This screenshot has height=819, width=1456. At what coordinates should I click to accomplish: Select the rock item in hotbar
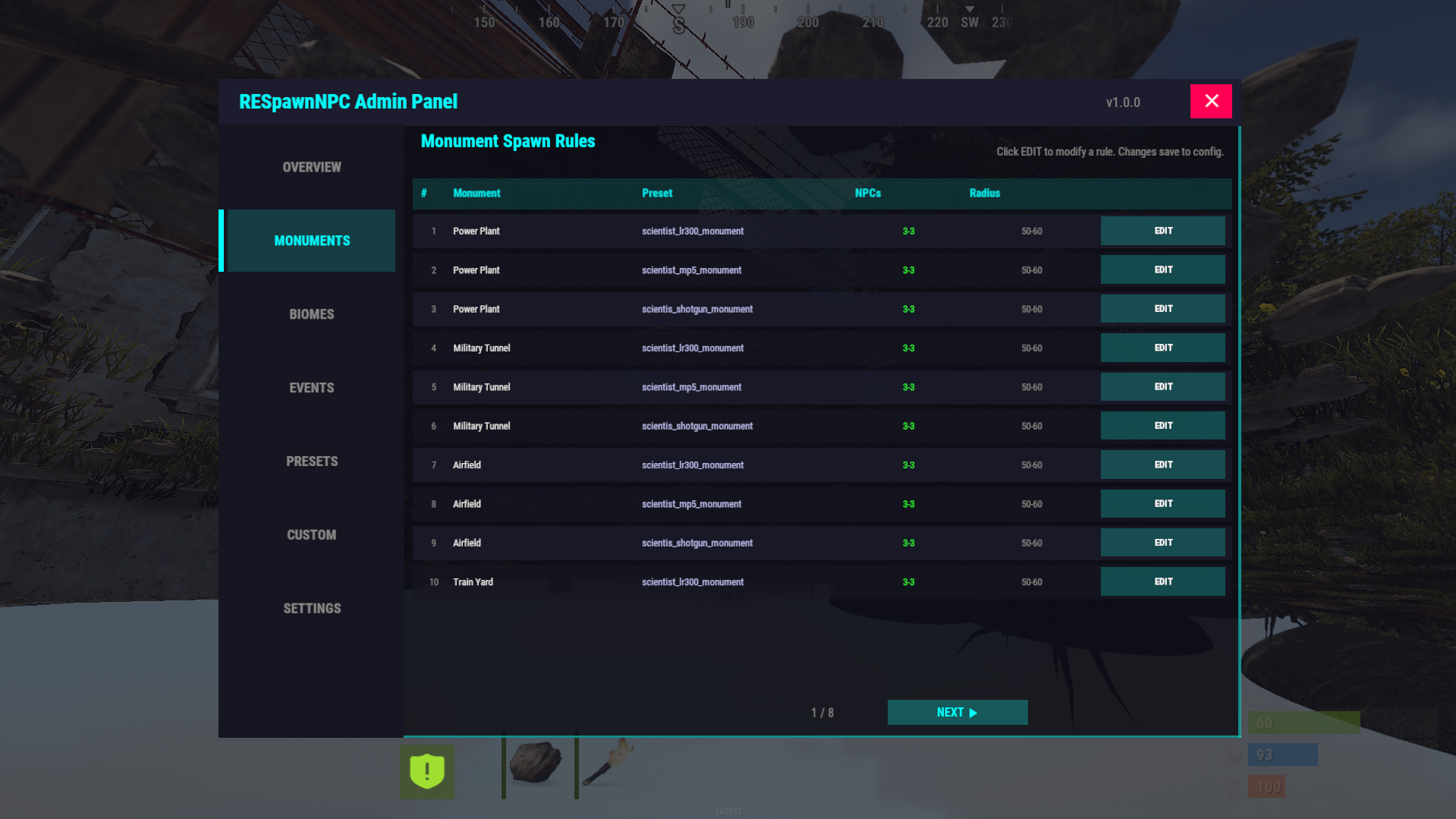coord(536,763)
